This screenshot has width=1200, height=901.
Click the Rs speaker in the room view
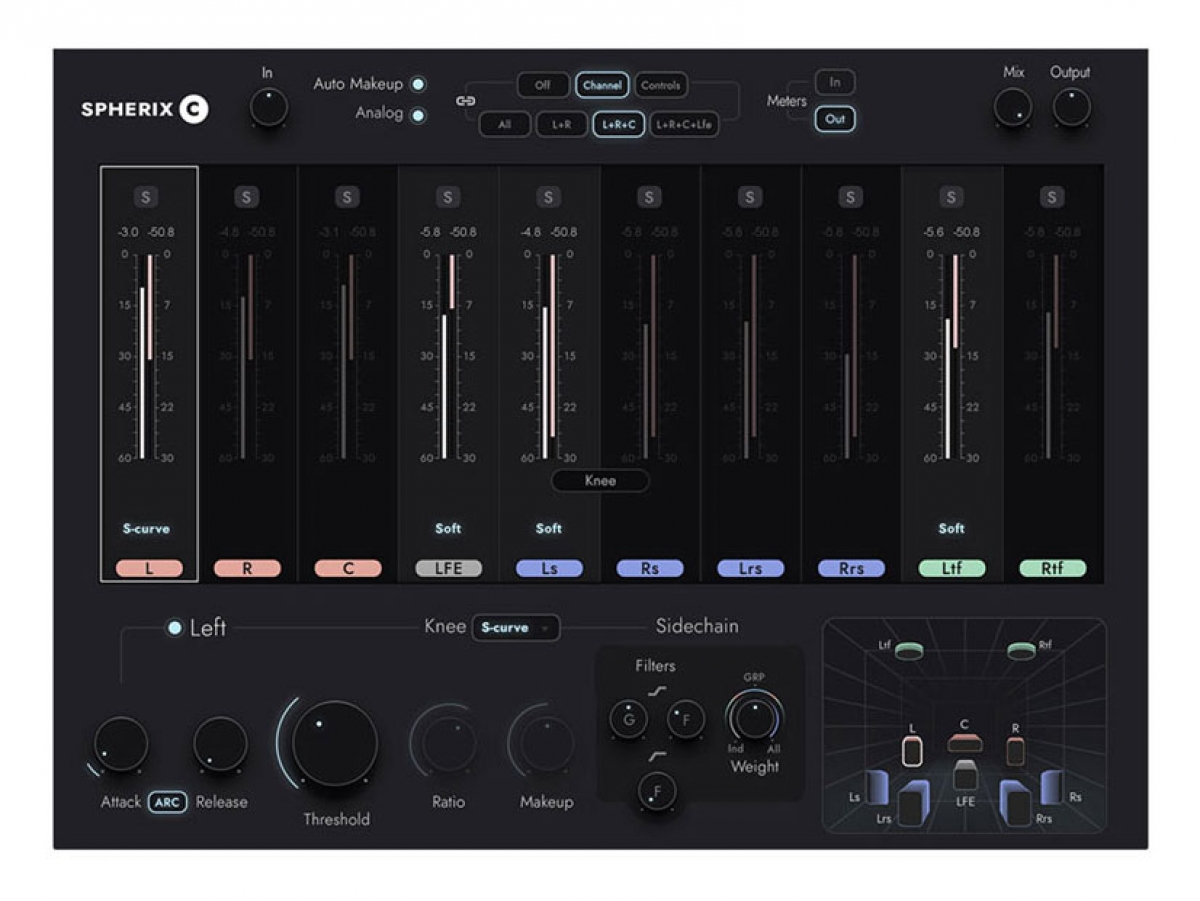[1052, 787]
